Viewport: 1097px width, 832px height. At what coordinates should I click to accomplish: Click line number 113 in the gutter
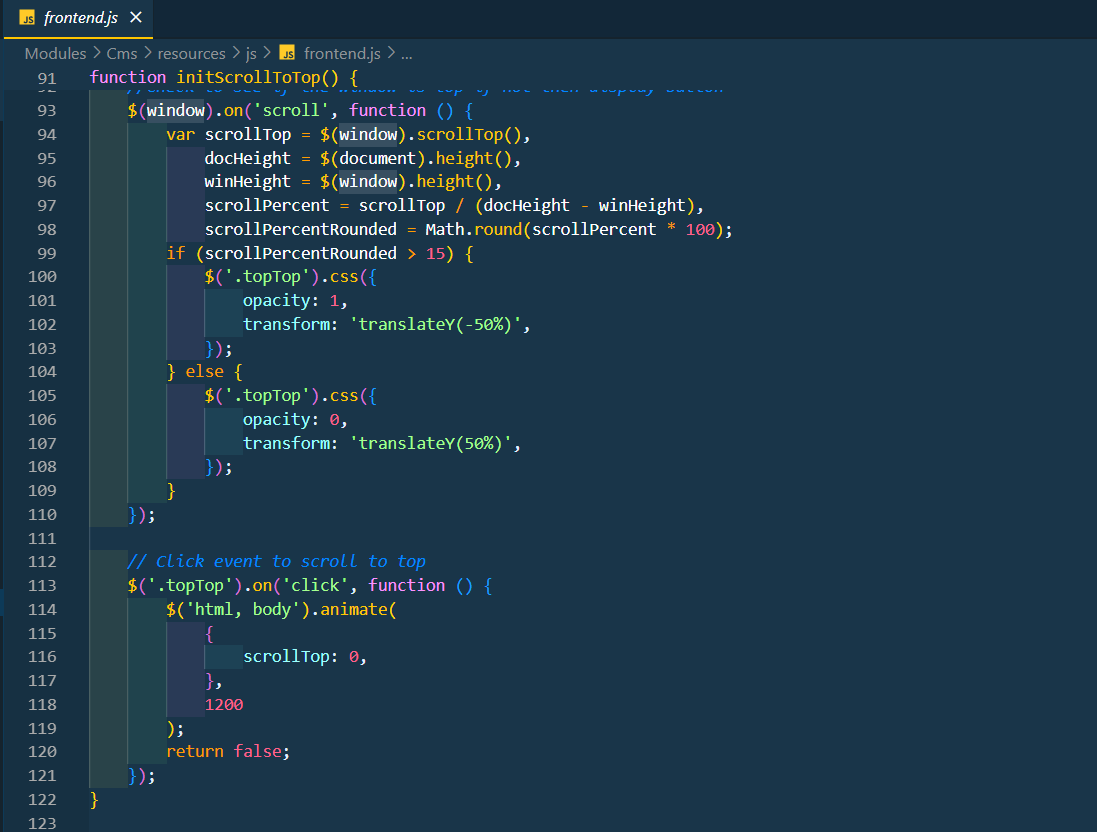pyautogui.click(x=42, y=586)
